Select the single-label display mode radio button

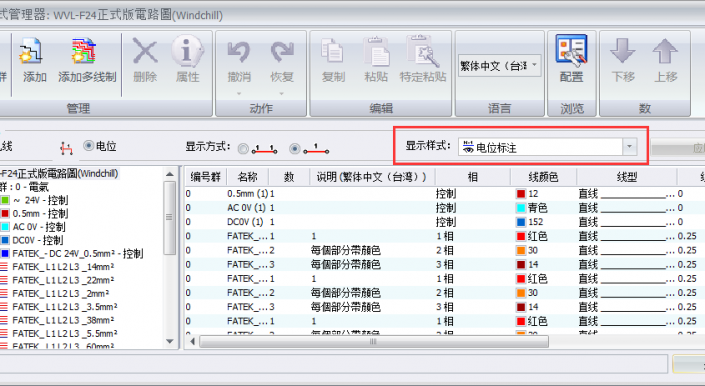pyautogui.click(x=295, y=148)
